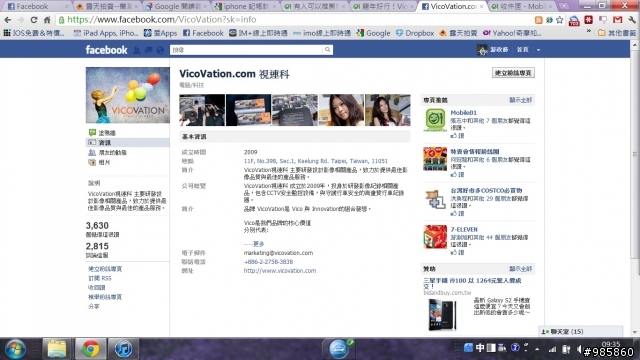Open account dropdown arrow in Facebook header
640x360 pixels.
pos(538,50)
